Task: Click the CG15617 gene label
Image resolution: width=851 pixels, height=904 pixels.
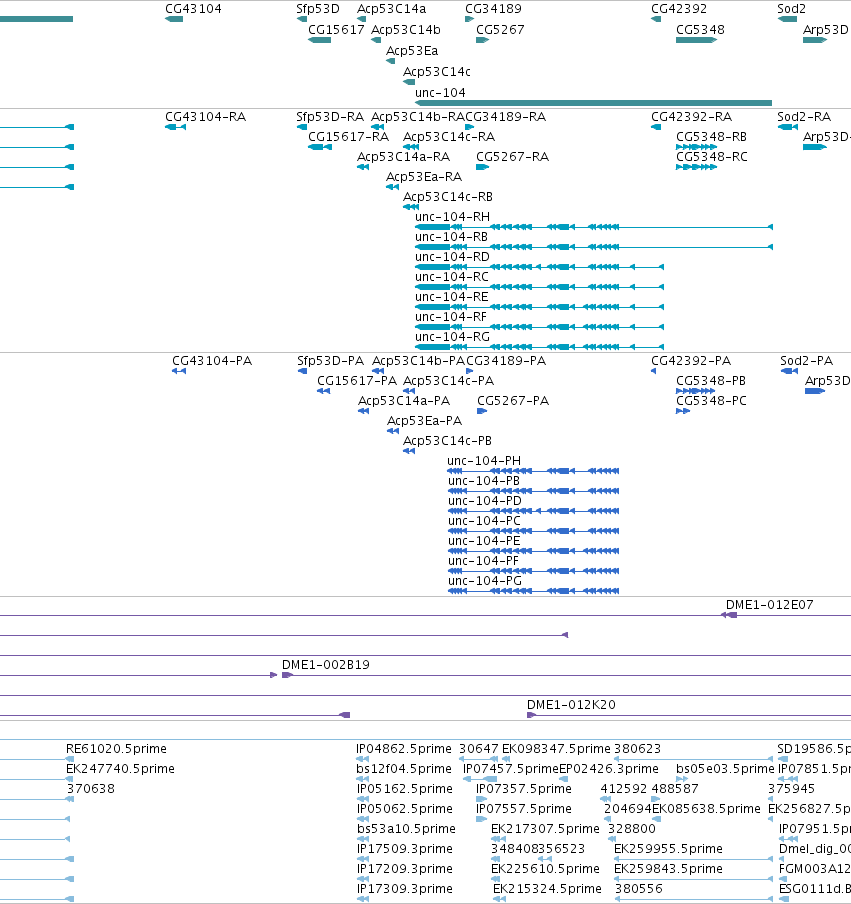Action: [336, 29]
